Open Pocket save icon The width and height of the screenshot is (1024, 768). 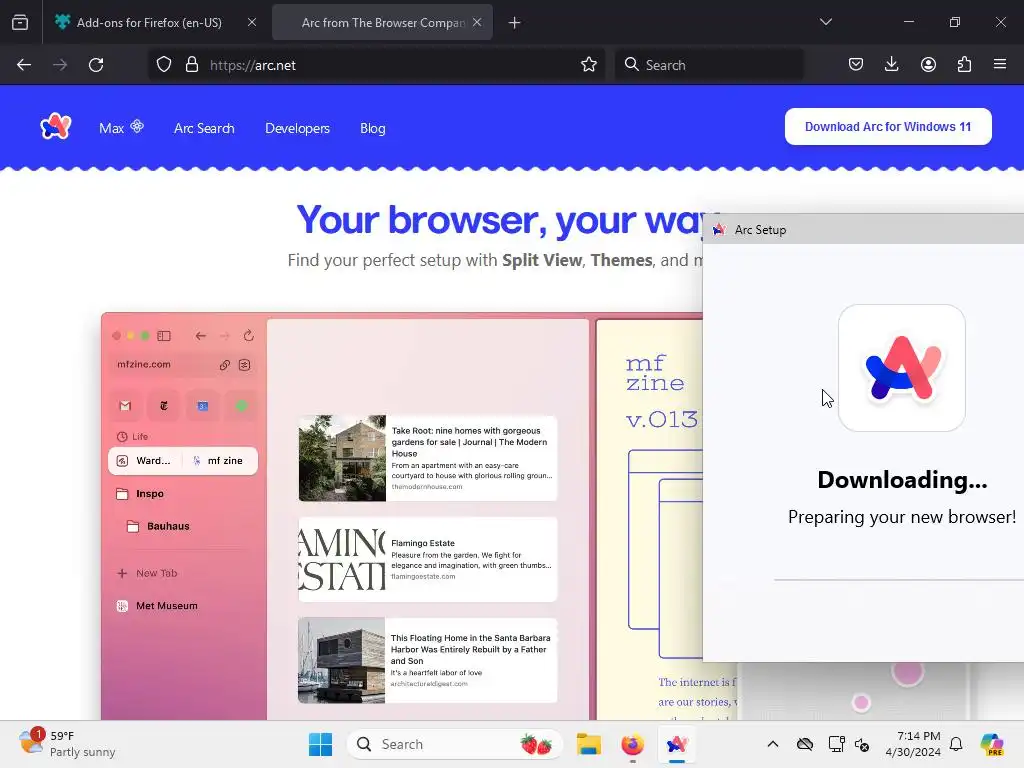coord(856,65)
